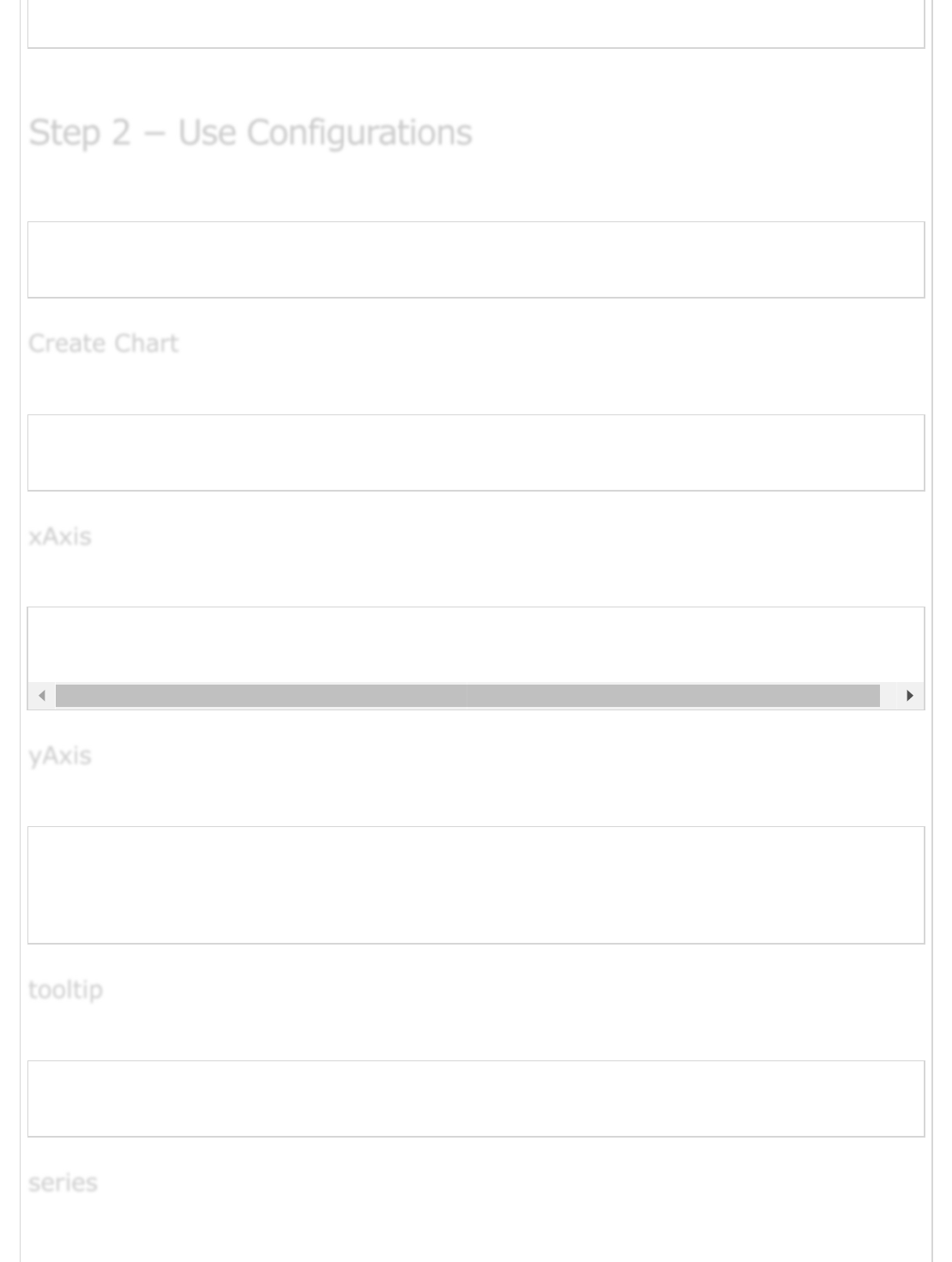
Task: Click the 'Step 2' text in heading
Action: [x=80, y=133]
